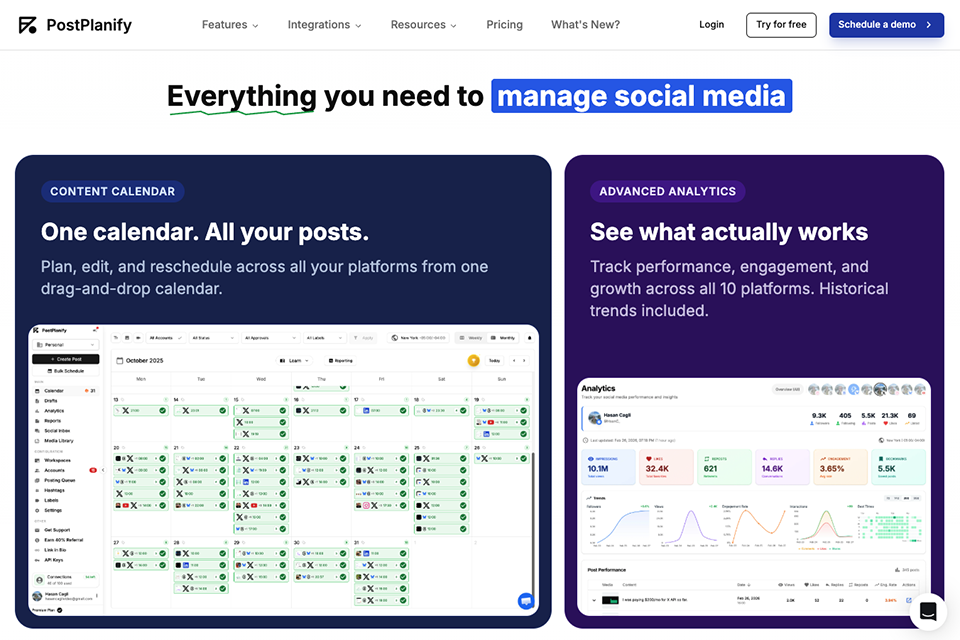Switch the calendar preview to Weekly view
Viewport: 960px width, 640px height.
click(471, 337)
